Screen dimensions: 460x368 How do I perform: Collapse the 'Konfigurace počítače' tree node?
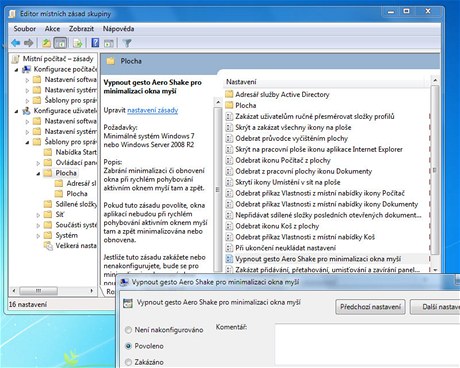click(16, 70)
